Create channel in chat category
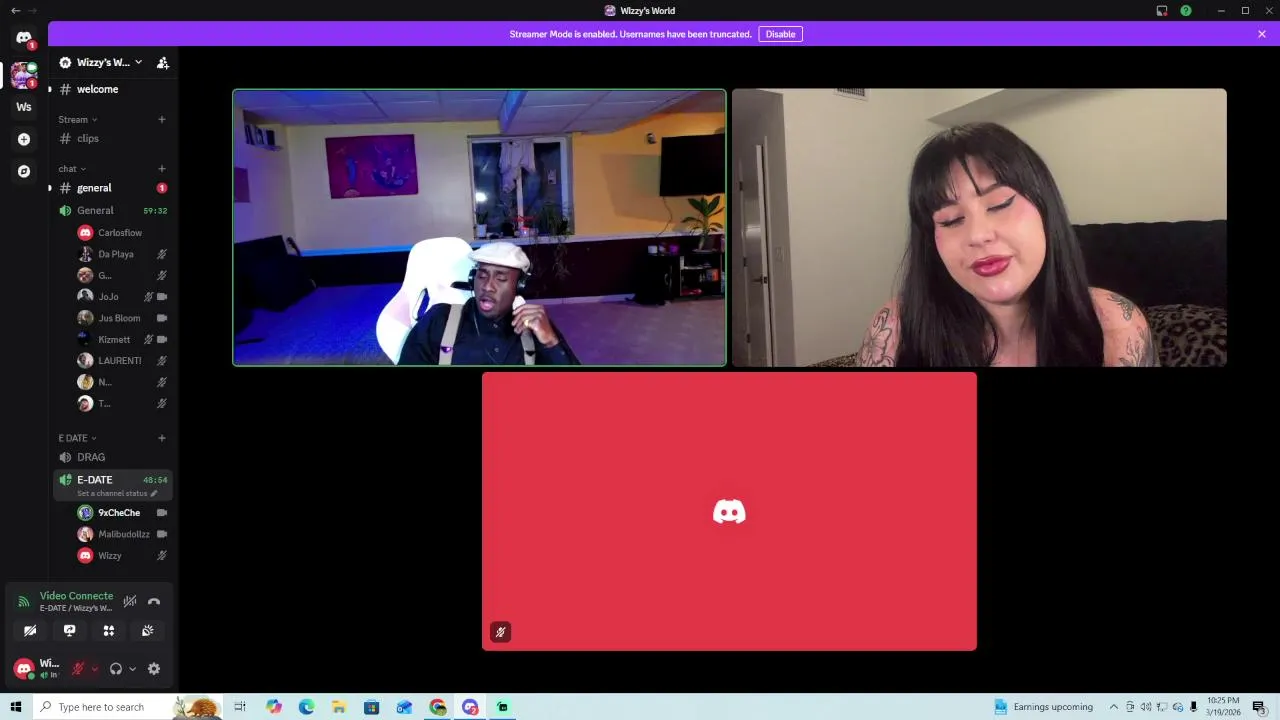The width and height of the screenshot is (1280, 720). point(162,169)
